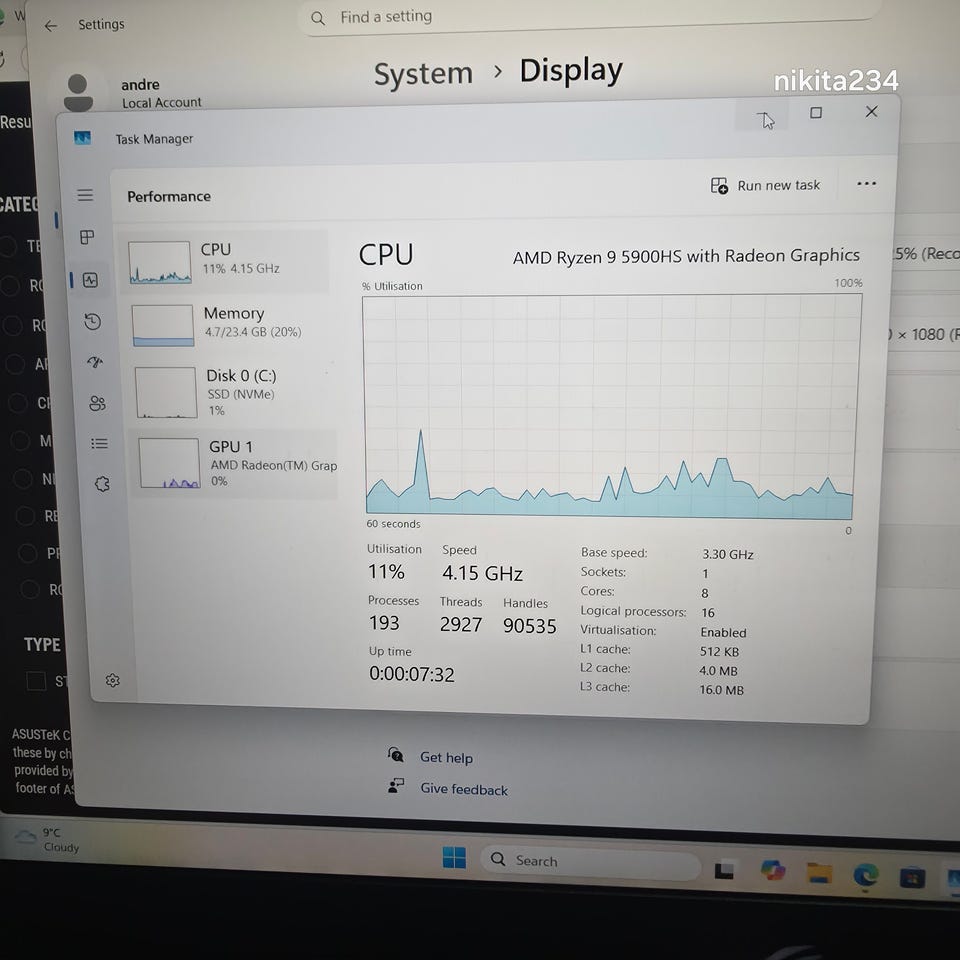Open the three-dot more options menu

(866, 184)
